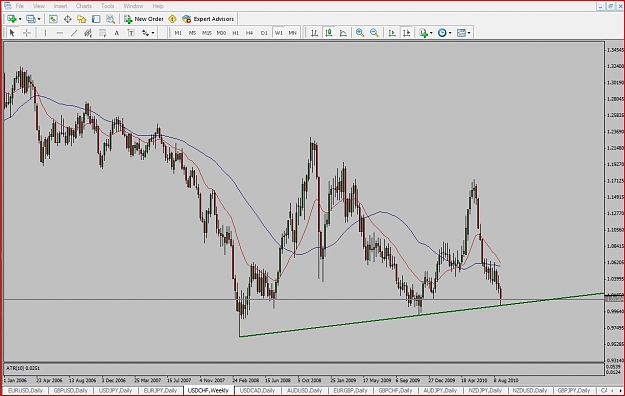
Task: Click the ATR(10) indicator label
Action: pyautogui.click(x=23, y=368)
